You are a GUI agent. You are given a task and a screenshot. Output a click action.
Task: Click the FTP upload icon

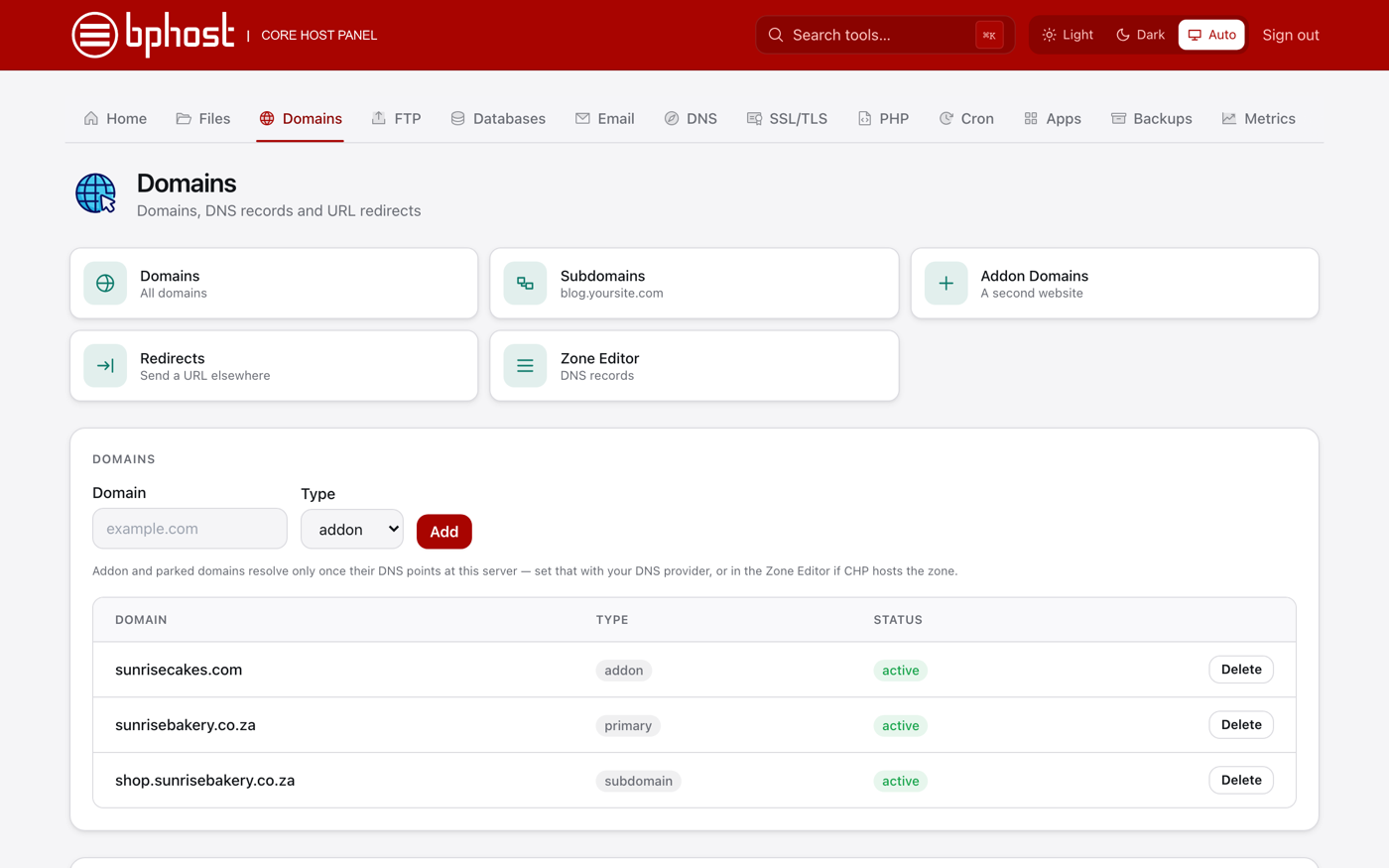pos(379,118)
